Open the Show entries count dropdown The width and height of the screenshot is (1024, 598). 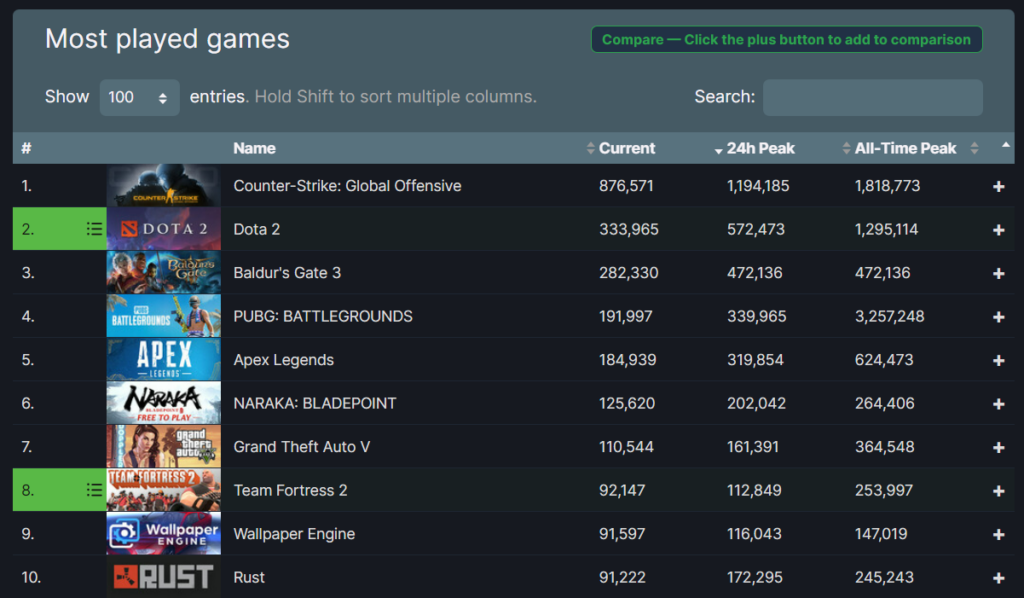(x=139, y=97)
